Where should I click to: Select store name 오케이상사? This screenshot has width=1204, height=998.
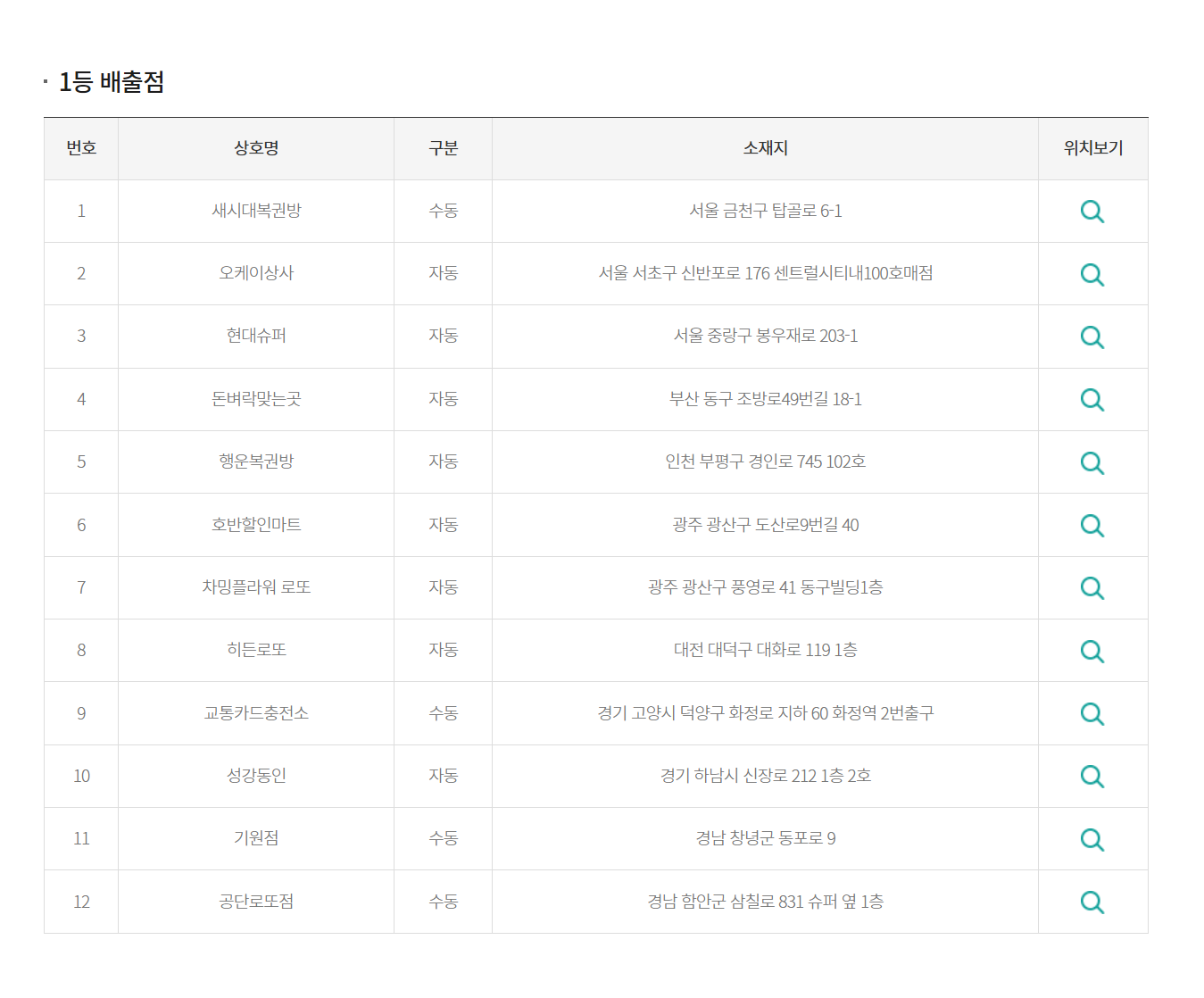(x=256, y=273)
